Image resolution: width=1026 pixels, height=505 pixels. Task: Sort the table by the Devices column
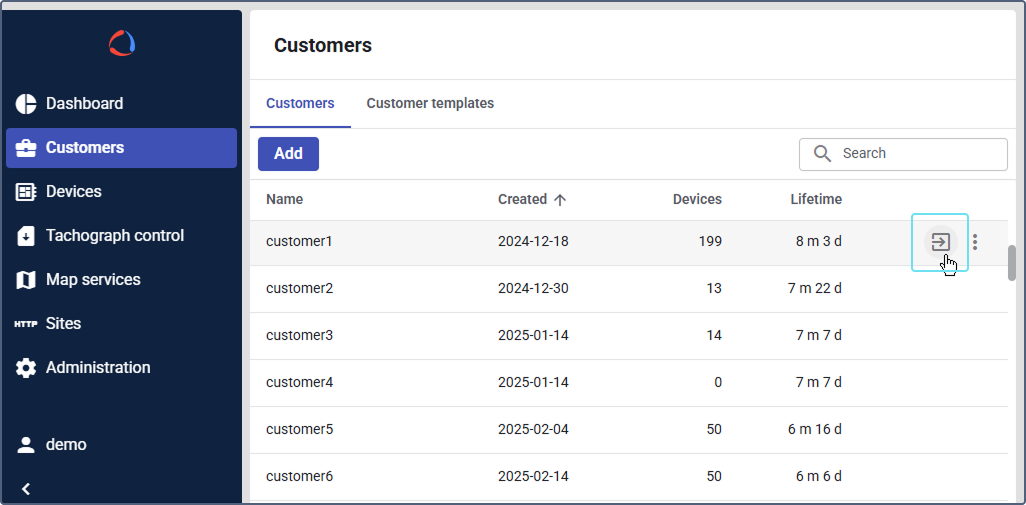697,200
